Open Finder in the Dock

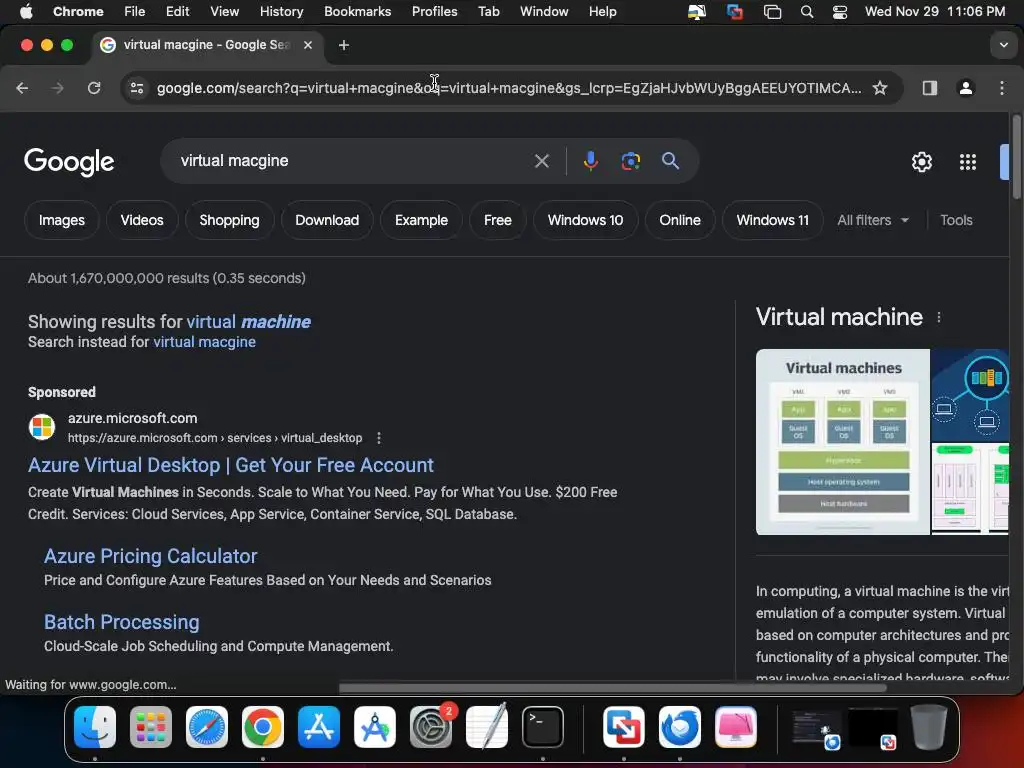(95, 726)
